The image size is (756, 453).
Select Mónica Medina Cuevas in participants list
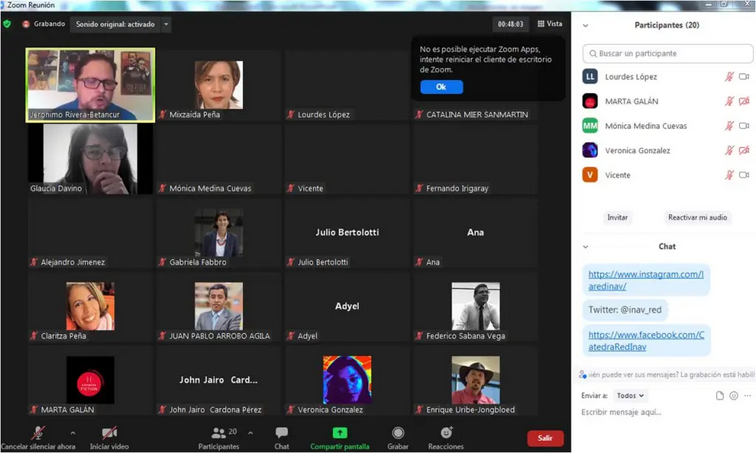click(x=666, y=126)
